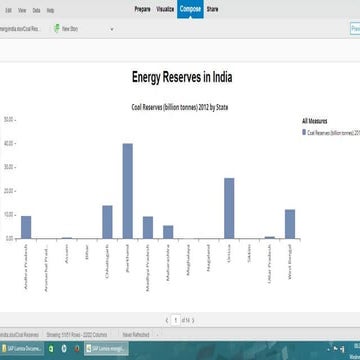Click the Coal Reserves legend color swatch
Viewport: 360px width, 360px height.
tap(304, 132)
